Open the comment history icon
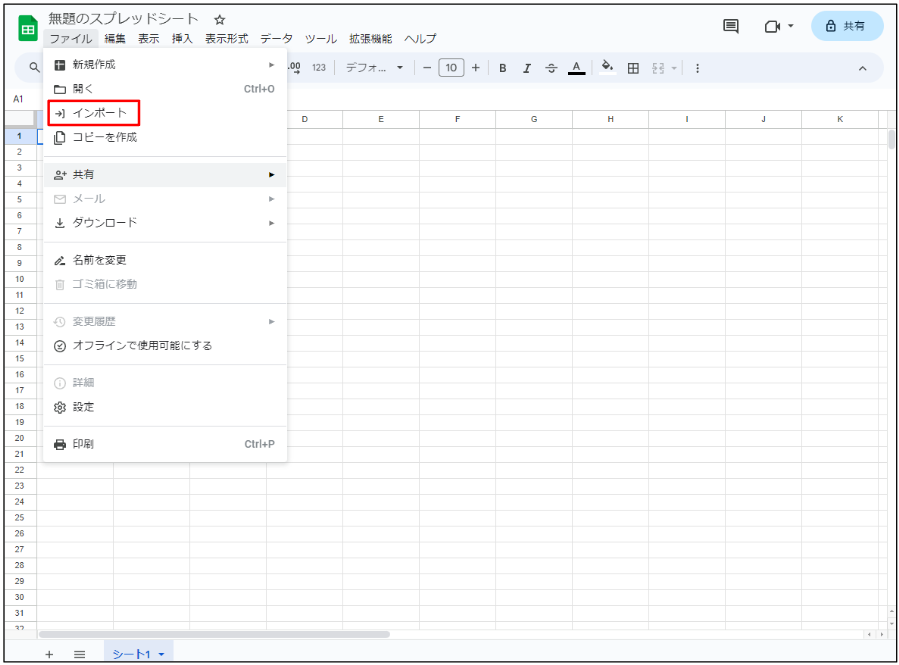Image resolution: width=899 pixels, height=665 pixels. [x=731, y=26]
